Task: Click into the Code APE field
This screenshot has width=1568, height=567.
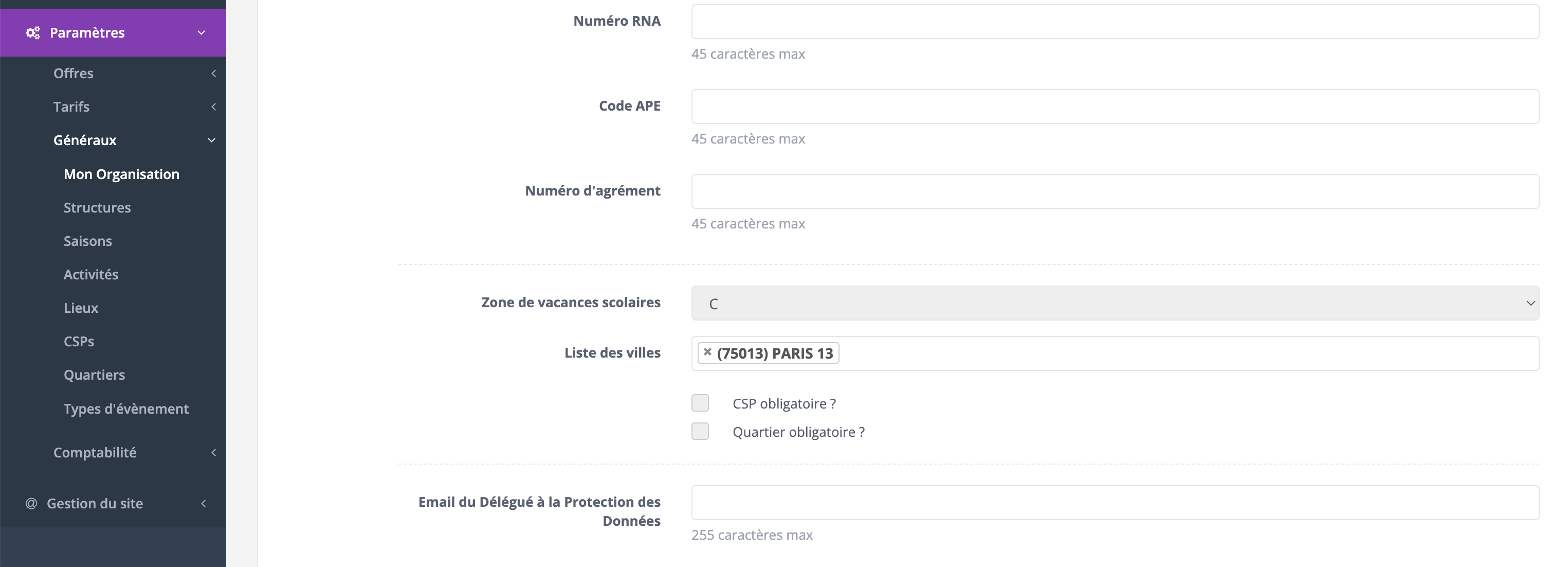Action: pos(1115,107)
